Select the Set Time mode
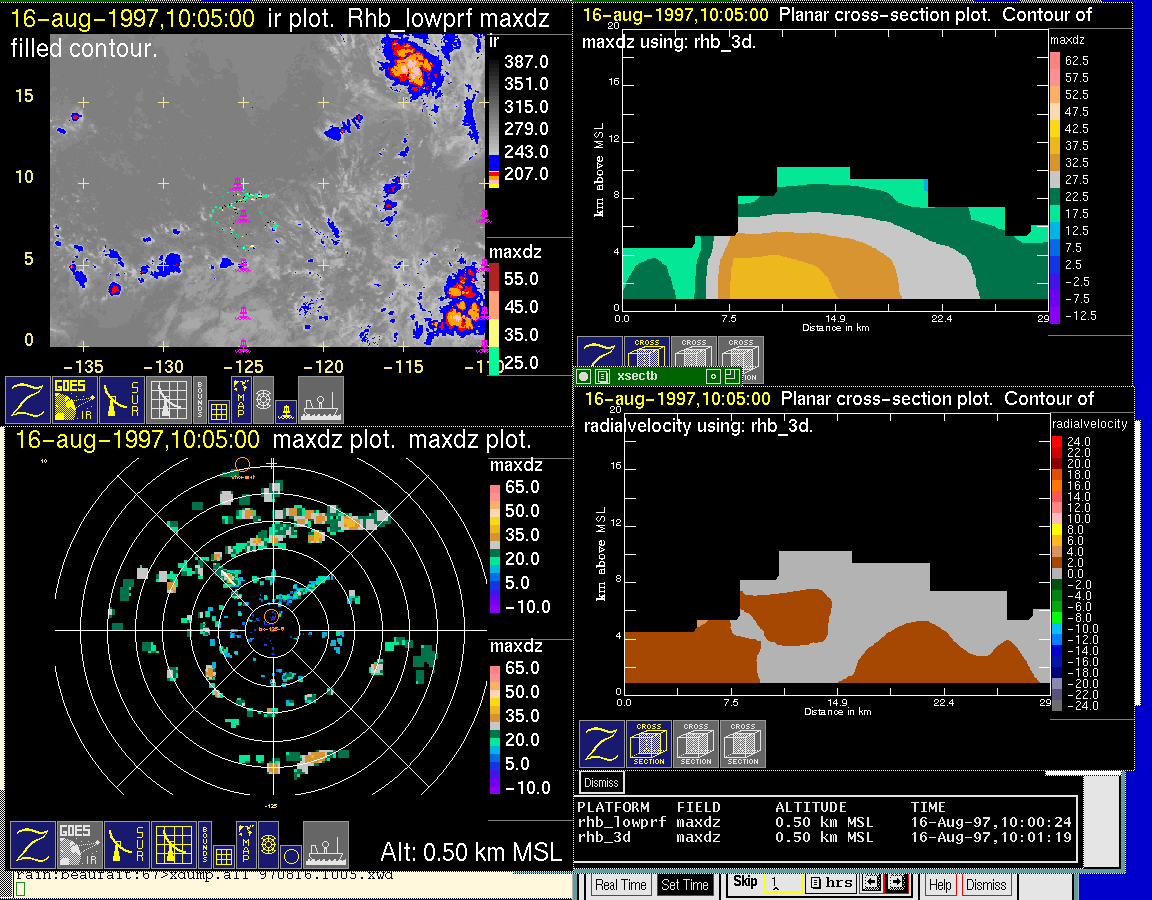This screenshot has width=1152, height=900. pos(685,885)
